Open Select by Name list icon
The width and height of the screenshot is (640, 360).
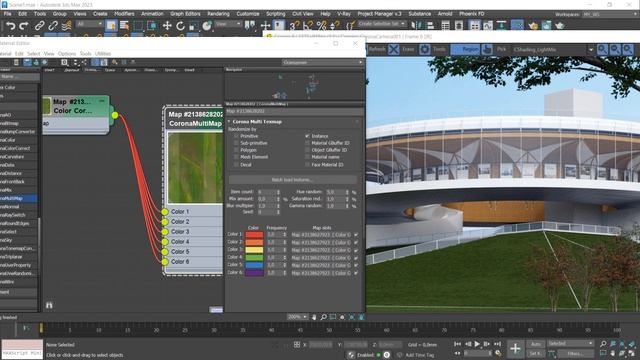coord(124,26)
